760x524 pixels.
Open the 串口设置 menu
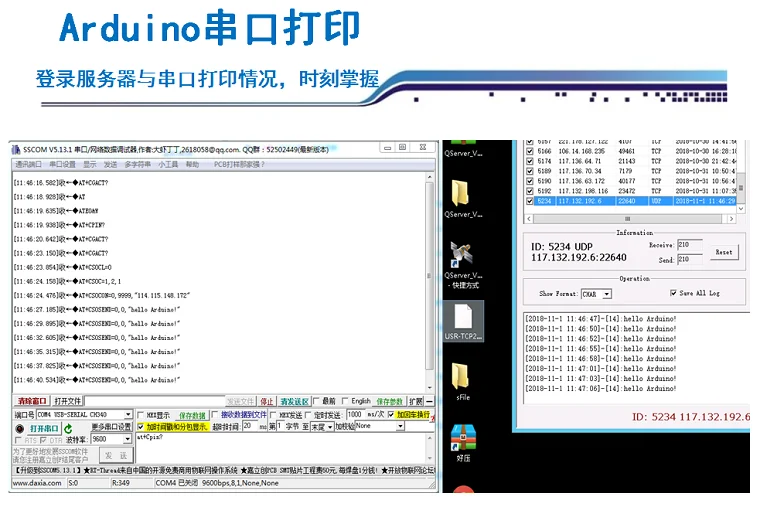tap(62, 164)
